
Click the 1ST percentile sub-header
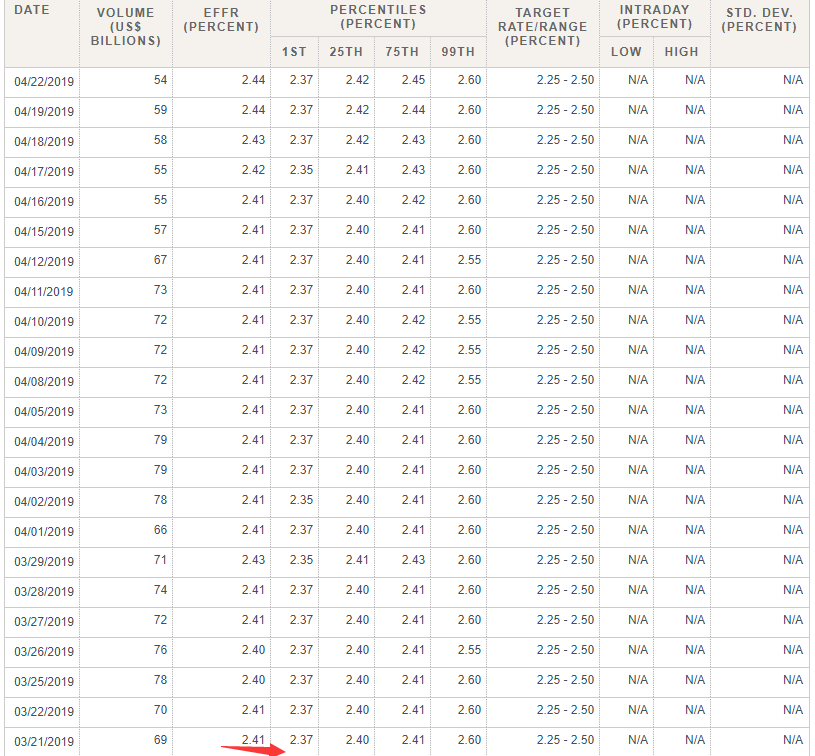coord(294,51)
